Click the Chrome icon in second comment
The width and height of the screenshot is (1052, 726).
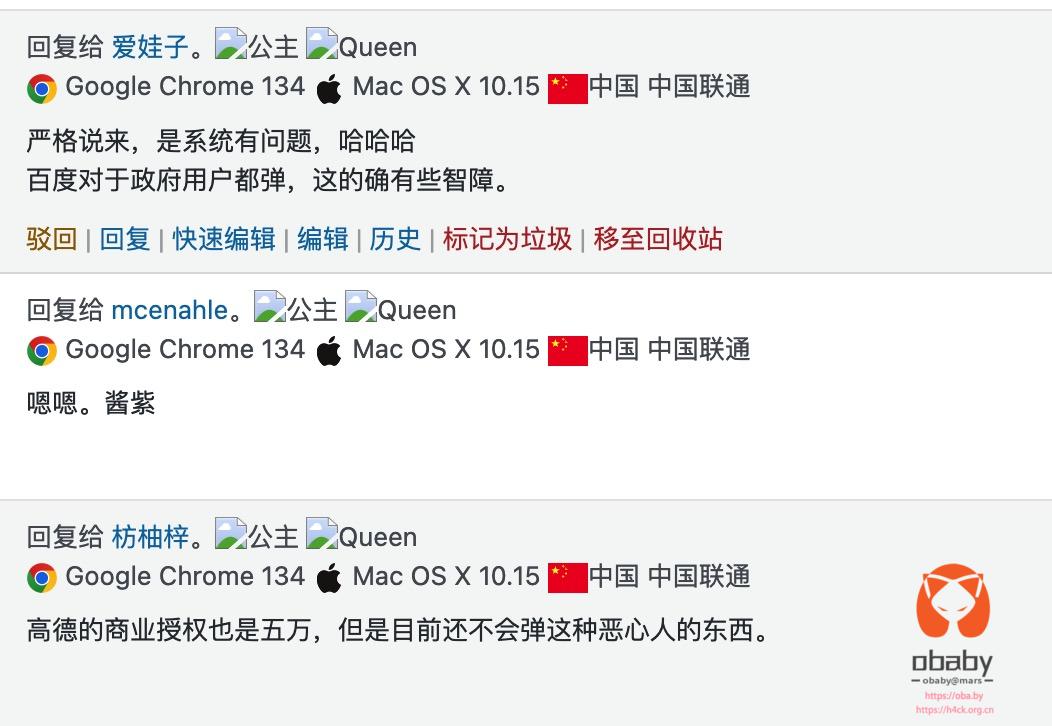[42, 351]
